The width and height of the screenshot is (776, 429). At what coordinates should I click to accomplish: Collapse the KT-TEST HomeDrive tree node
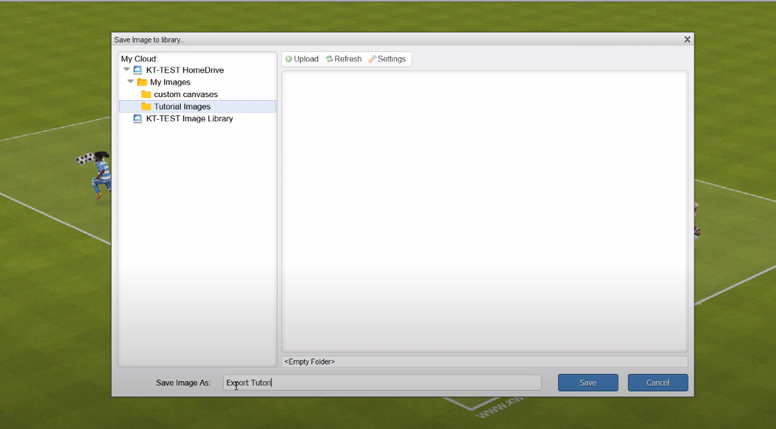coord(127,70)
